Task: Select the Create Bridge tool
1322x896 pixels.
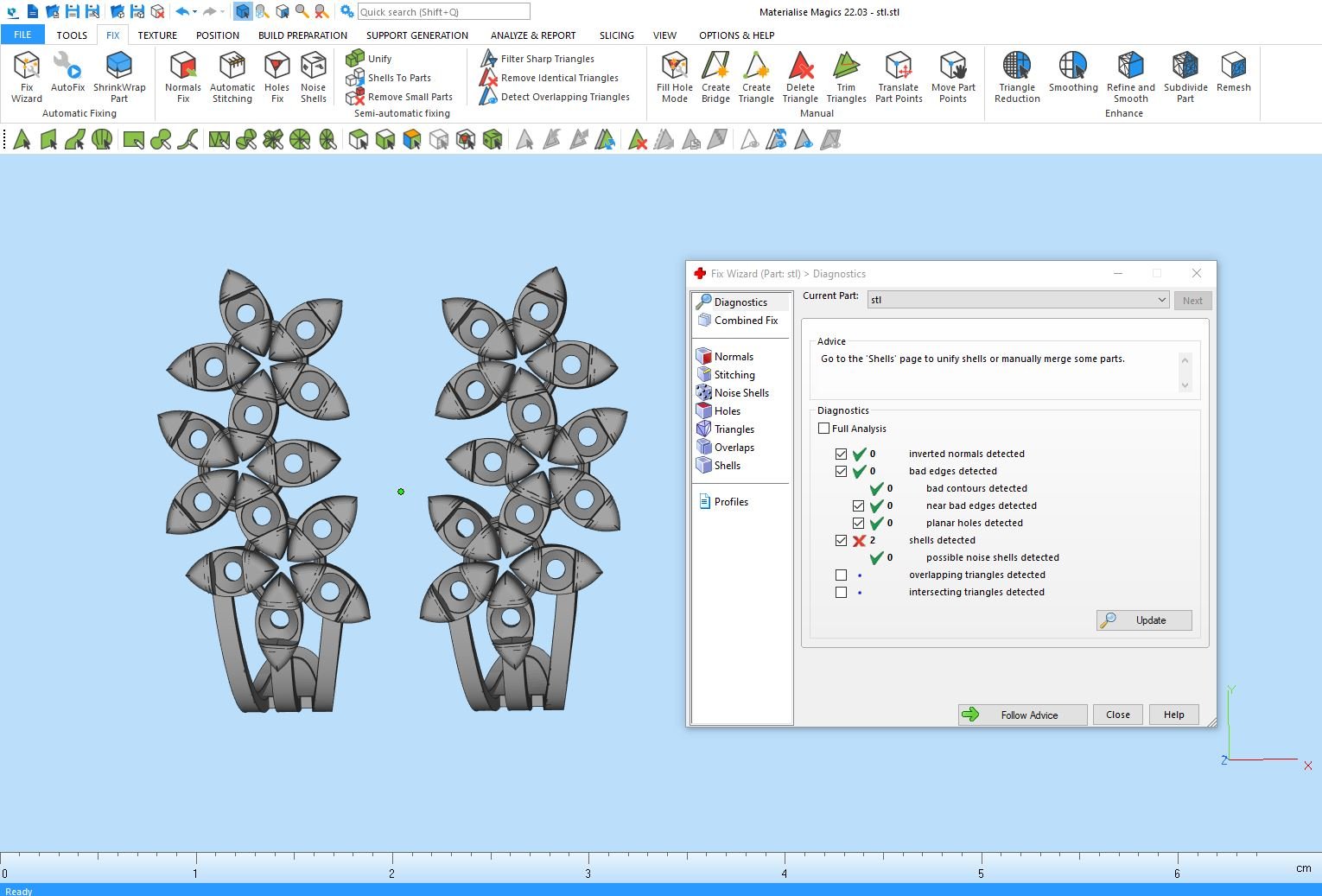Action: tap(715, 76)
